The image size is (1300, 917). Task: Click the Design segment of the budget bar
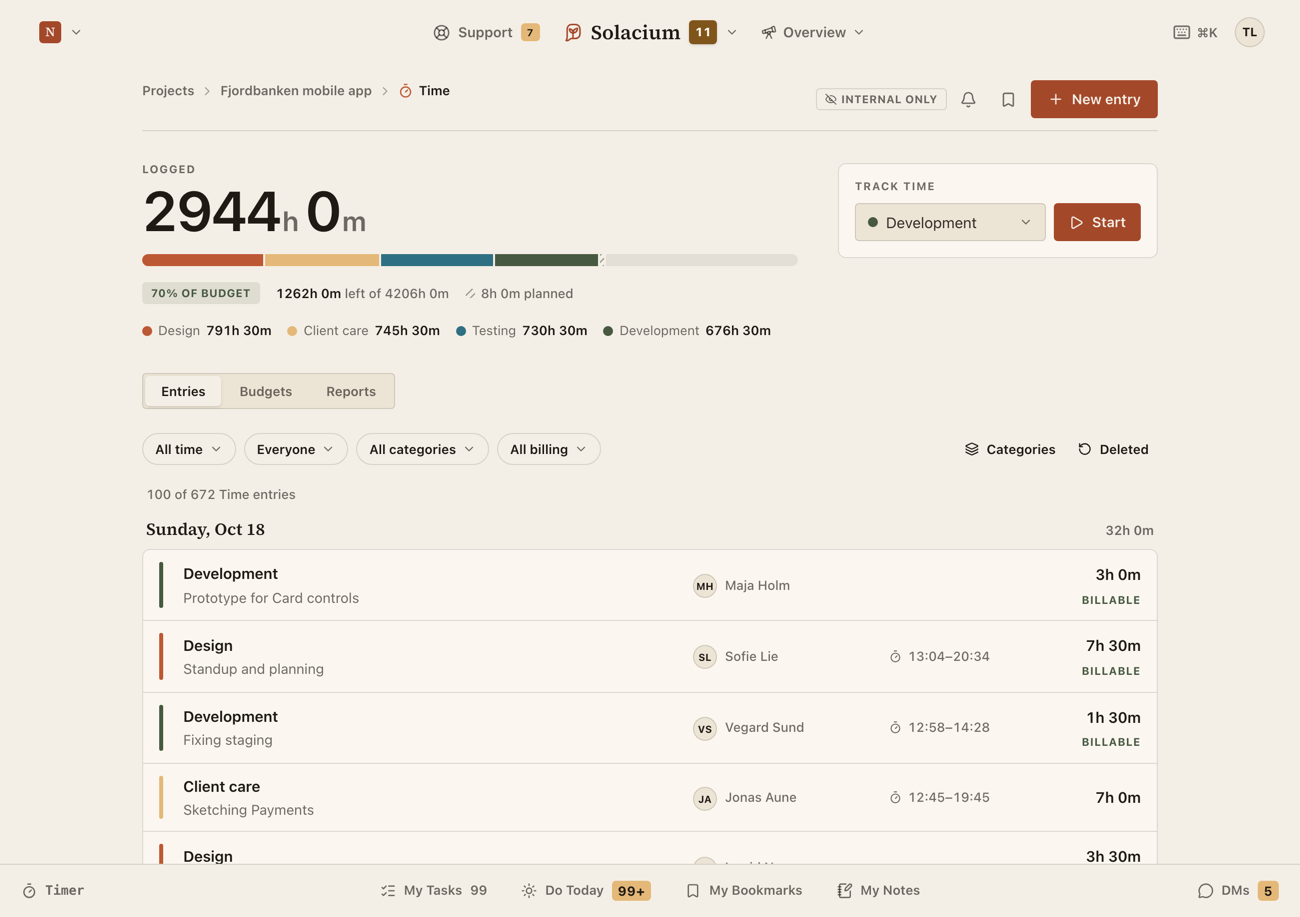tap(203, 260)
